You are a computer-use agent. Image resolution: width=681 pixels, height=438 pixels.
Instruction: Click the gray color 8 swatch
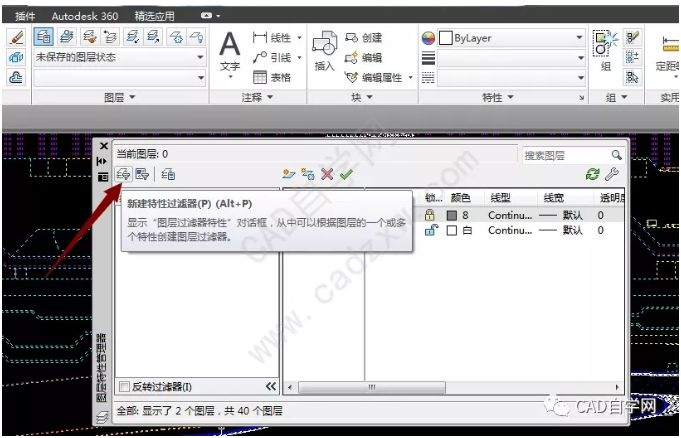click(x=452, y=215)
